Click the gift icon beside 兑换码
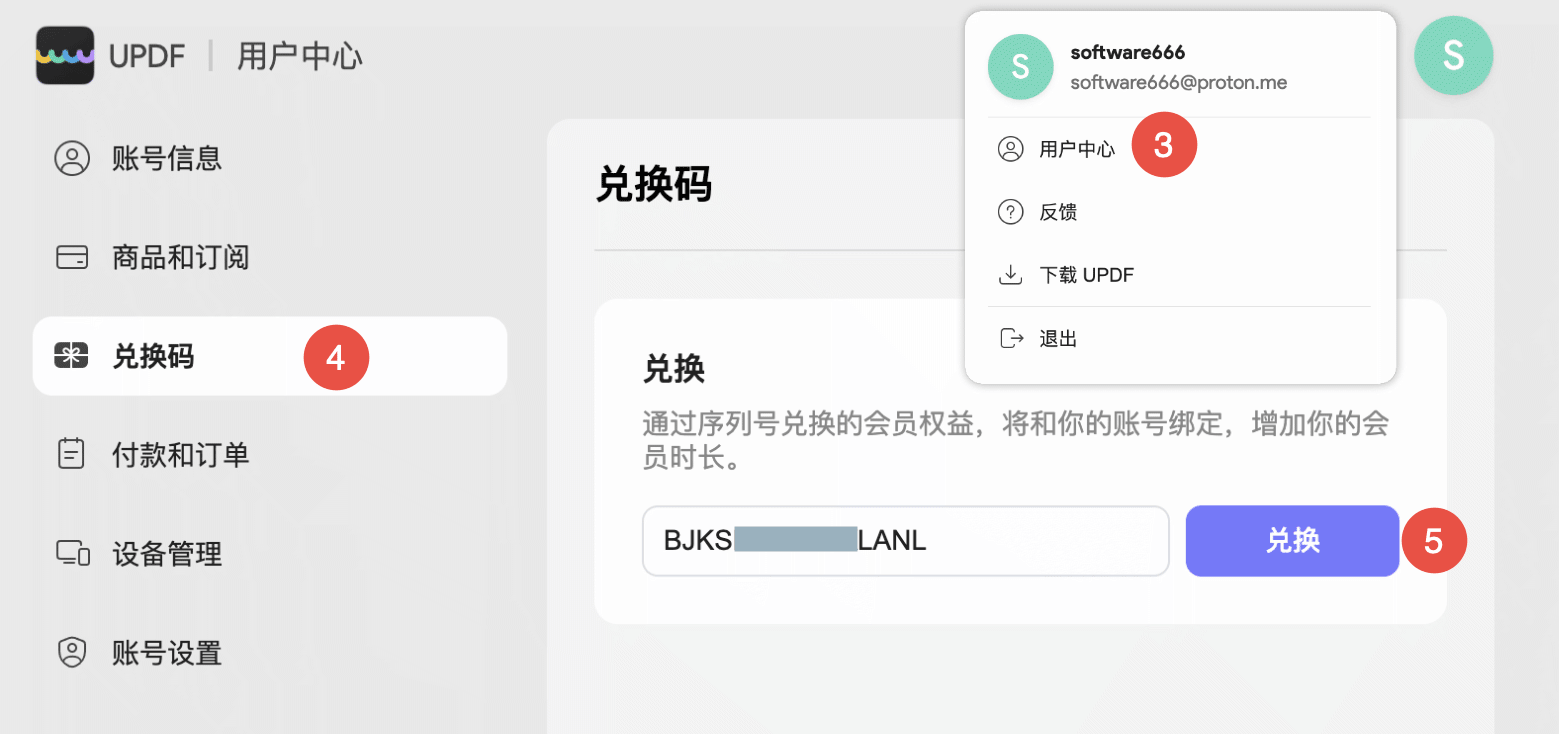Image resolution: width=1559 pixels, height=734 pixels. click(x=72, y=356)
